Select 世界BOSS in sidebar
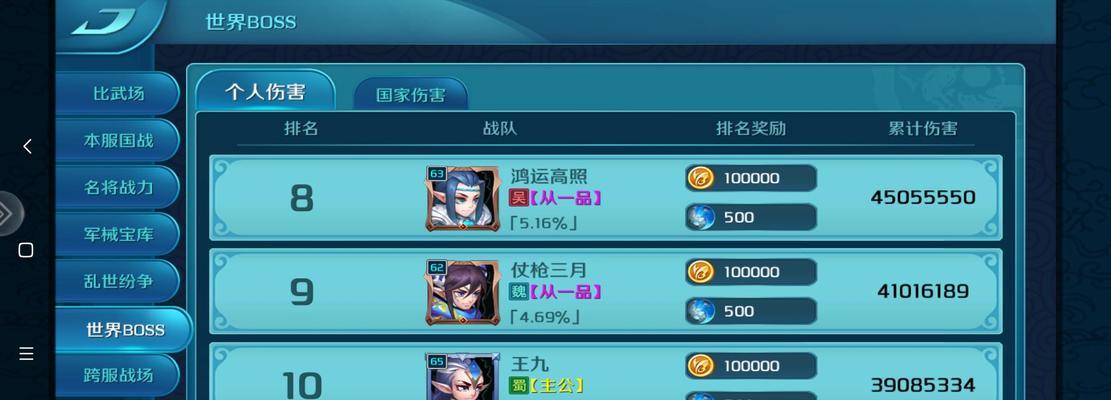 [x=125, y=330]
